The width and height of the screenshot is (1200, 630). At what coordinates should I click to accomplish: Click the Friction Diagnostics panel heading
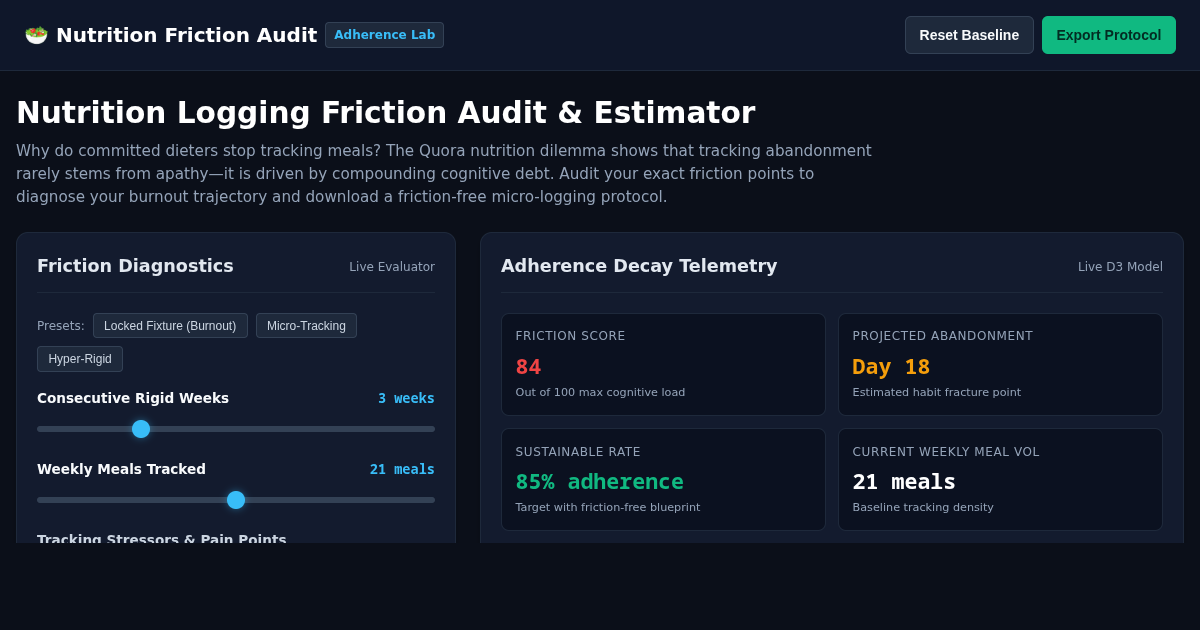point(135,266)
